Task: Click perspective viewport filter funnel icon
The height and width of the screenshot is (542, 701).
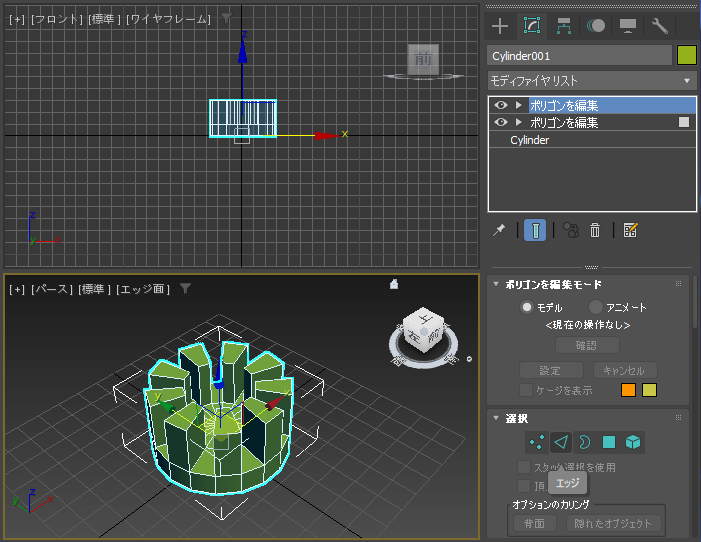Action: coord(186,288)
